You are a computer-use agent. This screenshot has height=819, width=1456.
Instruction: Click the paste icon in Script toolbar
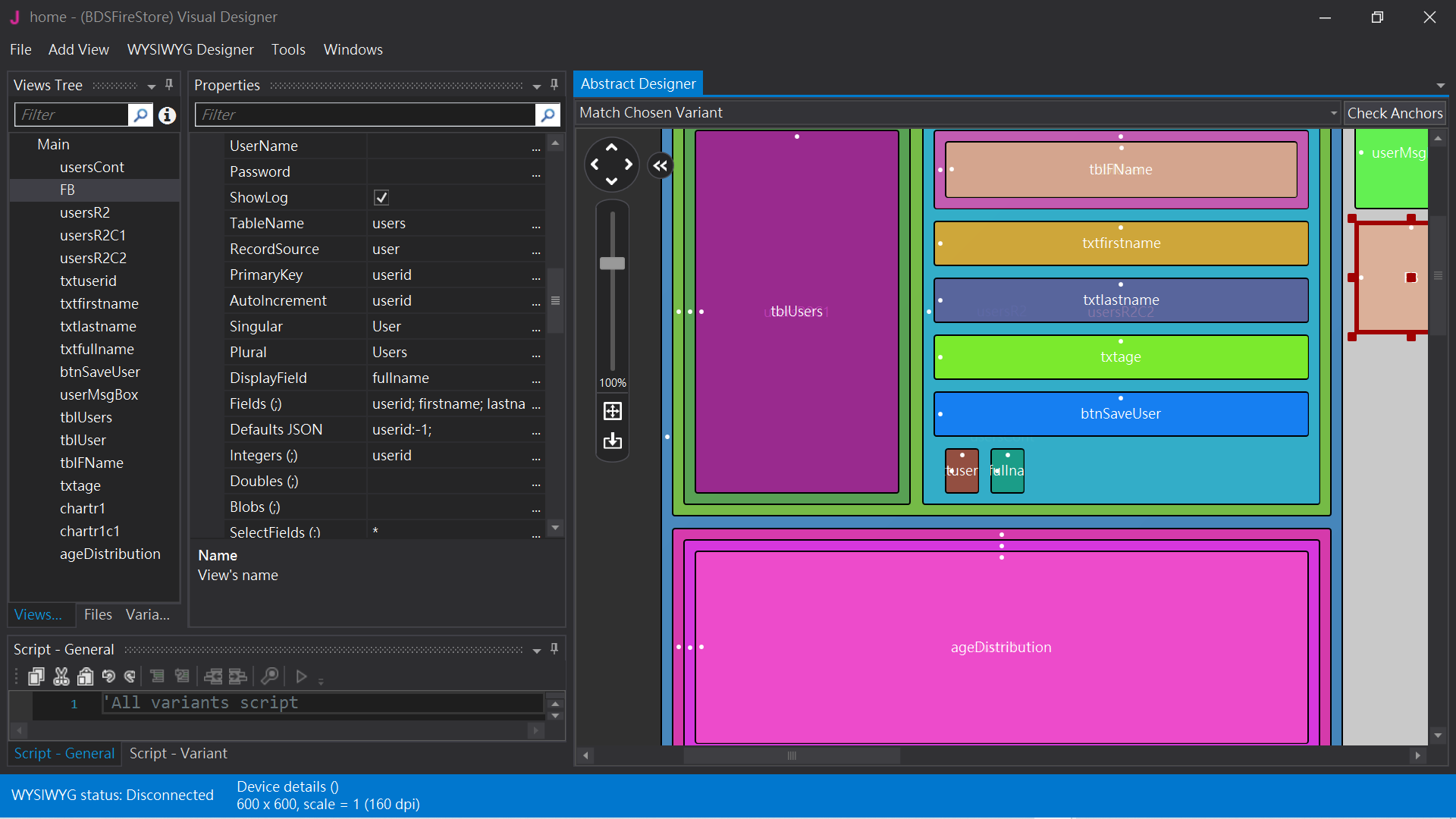tap(86, 676)
